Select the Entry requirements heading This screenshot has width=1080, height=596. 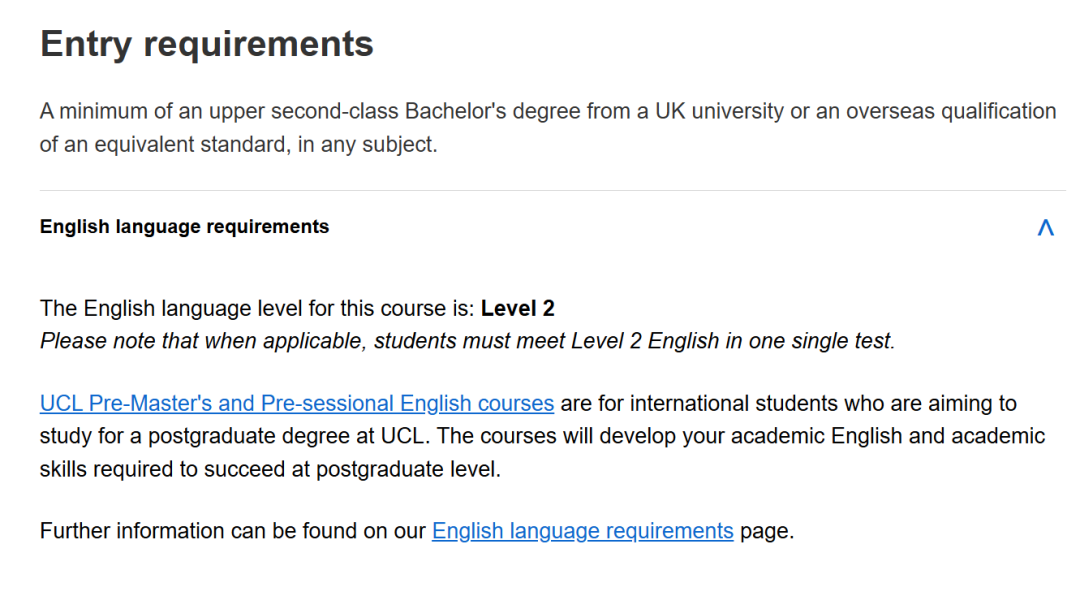(206, 43)
